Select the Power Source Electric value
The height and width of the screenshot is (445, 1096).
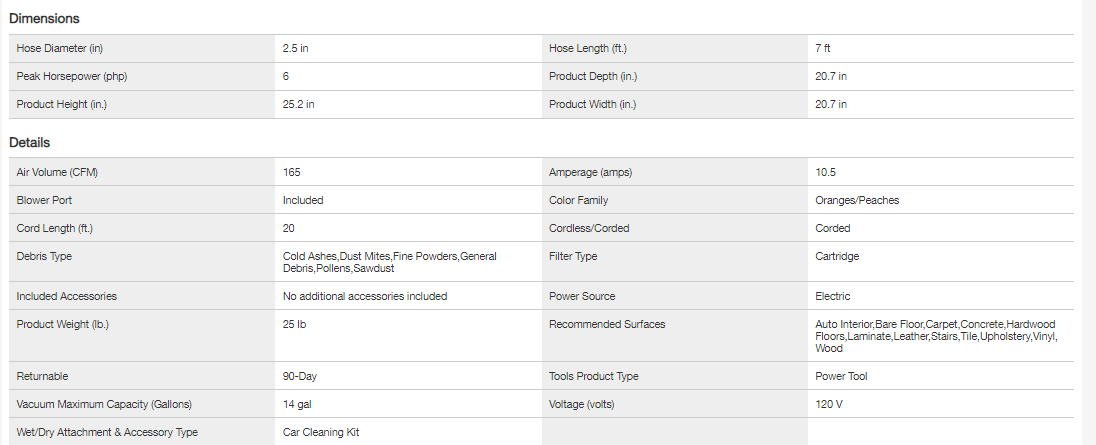click(833, 296)
